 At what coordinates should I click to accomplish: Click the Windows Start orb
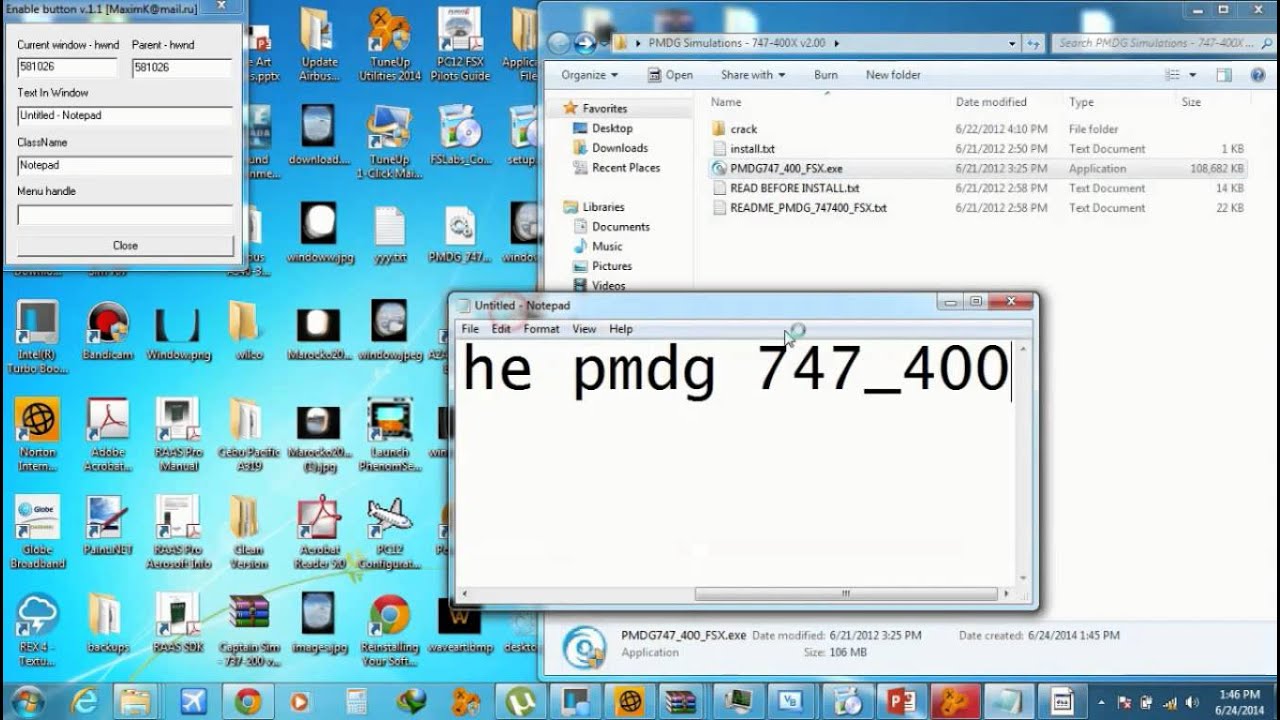(x=27, y=701)
